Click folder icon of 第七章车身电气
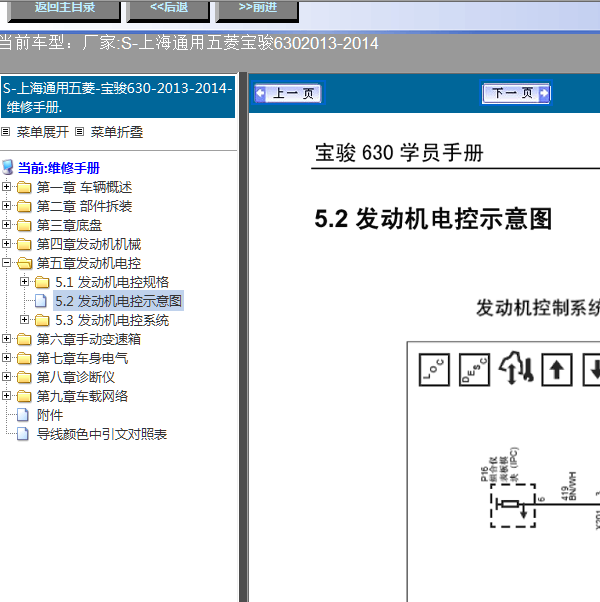 24,358
